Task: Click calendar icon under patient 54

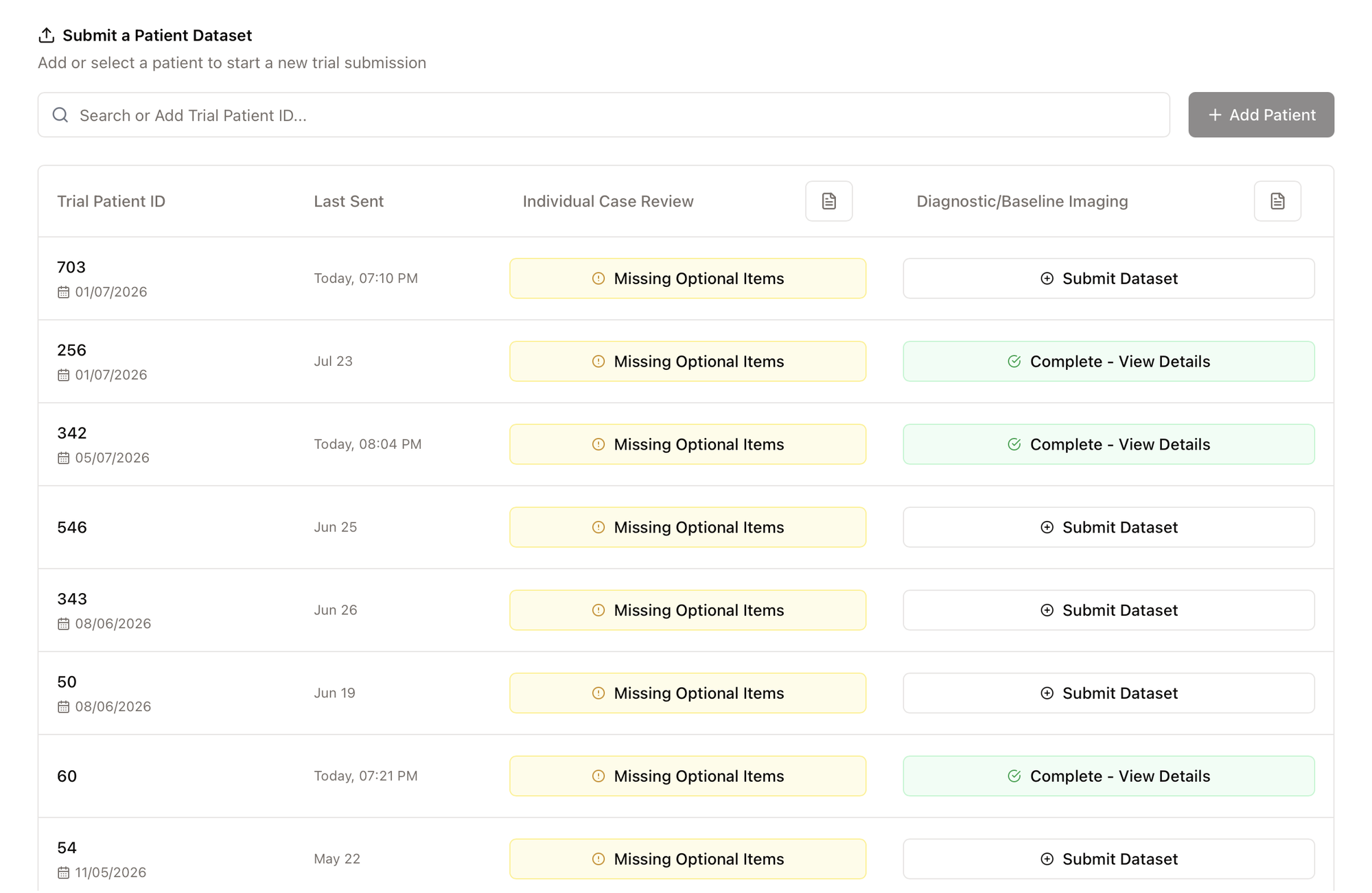Action: (63, 873)
